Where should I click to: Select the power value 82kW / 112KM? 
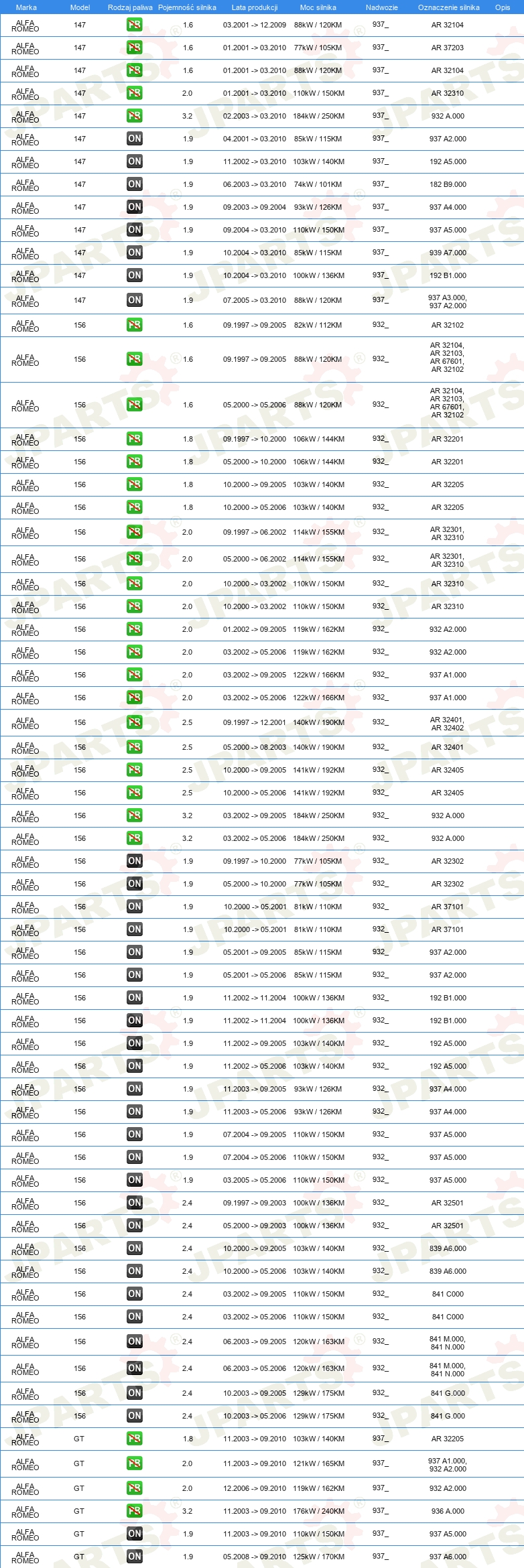(318, 325)
